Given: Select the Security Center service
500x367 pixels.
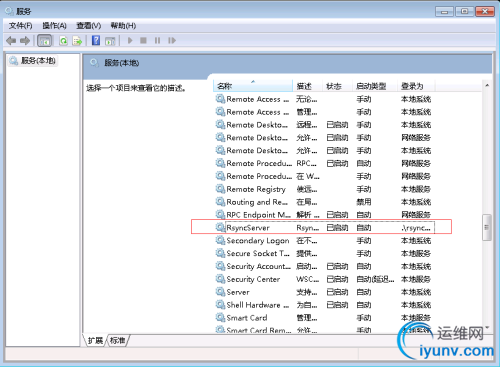Looking at the screenshot, I should point(323,279).
